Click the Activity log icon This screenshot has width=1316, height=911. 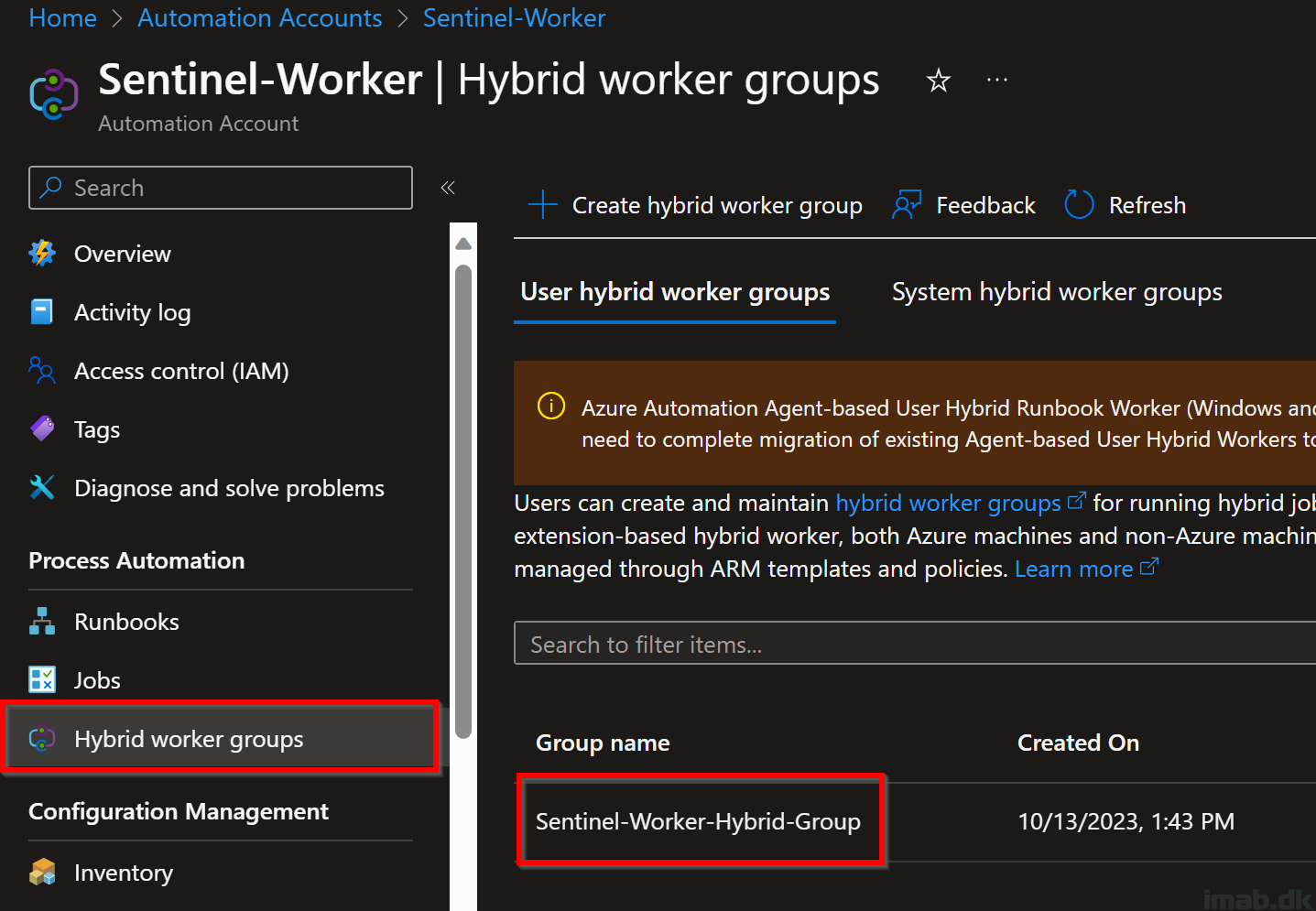[x=42, y=312]
